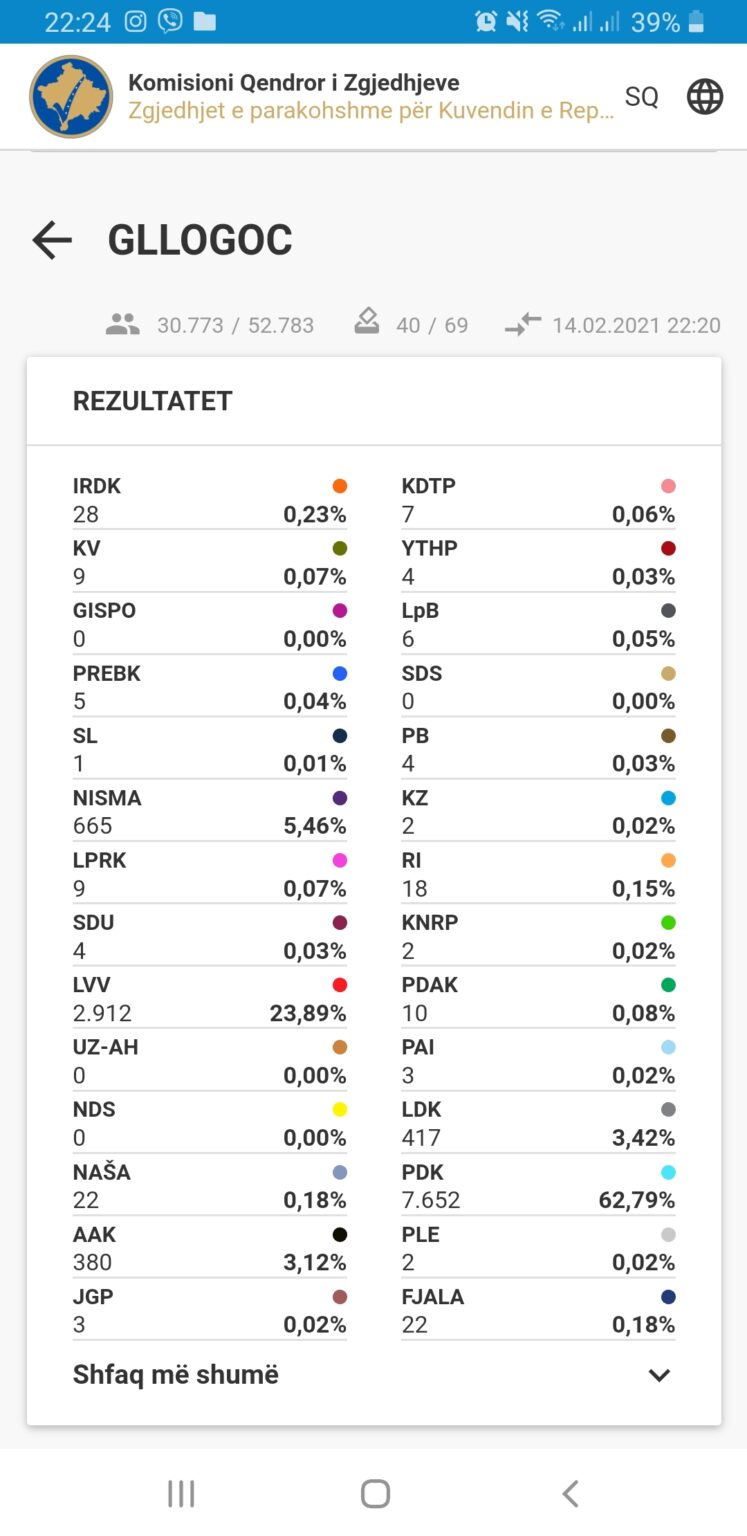Tap the Zgjedhjet e parakohshme subtitle link
Viewport: 747px width, 1536px height.
(x=370, y=111)
